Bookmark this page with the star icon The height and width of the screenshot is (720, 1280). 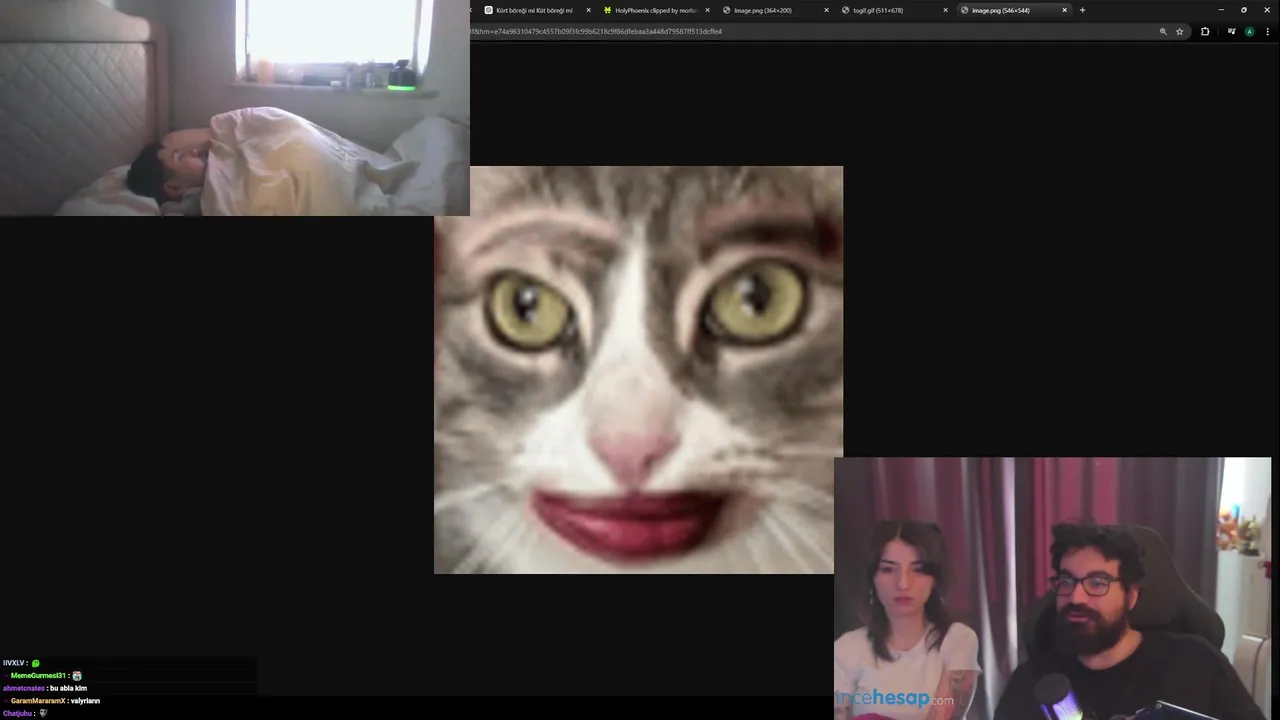pyautogui.click(x=1180, y=31)
